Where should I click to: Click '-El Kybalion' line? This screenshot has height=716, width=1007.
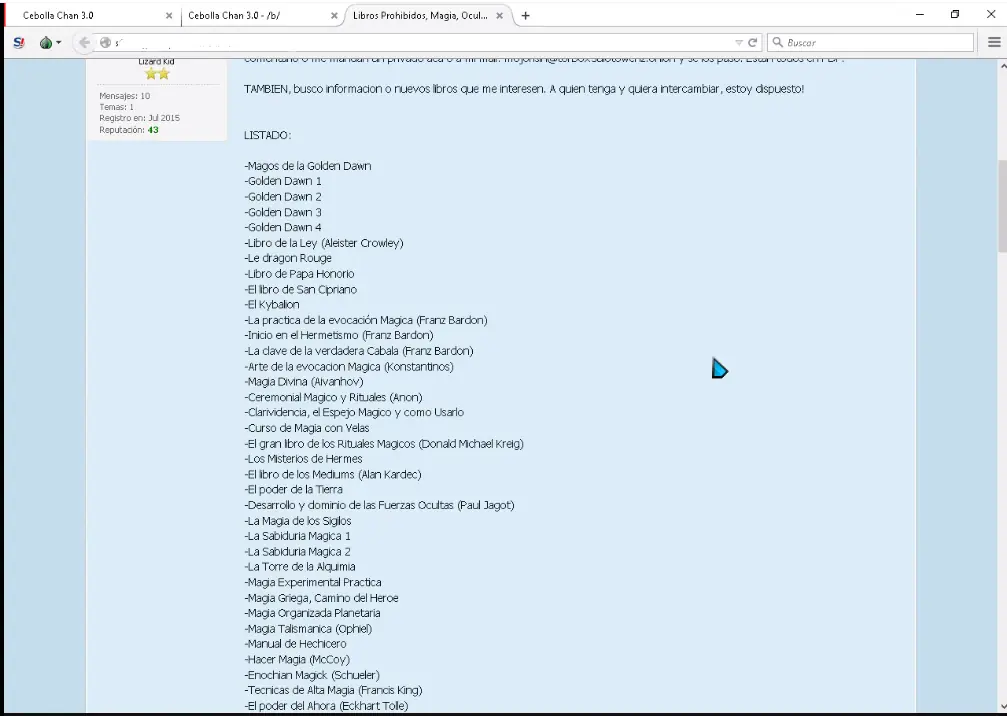pos(272,304)
